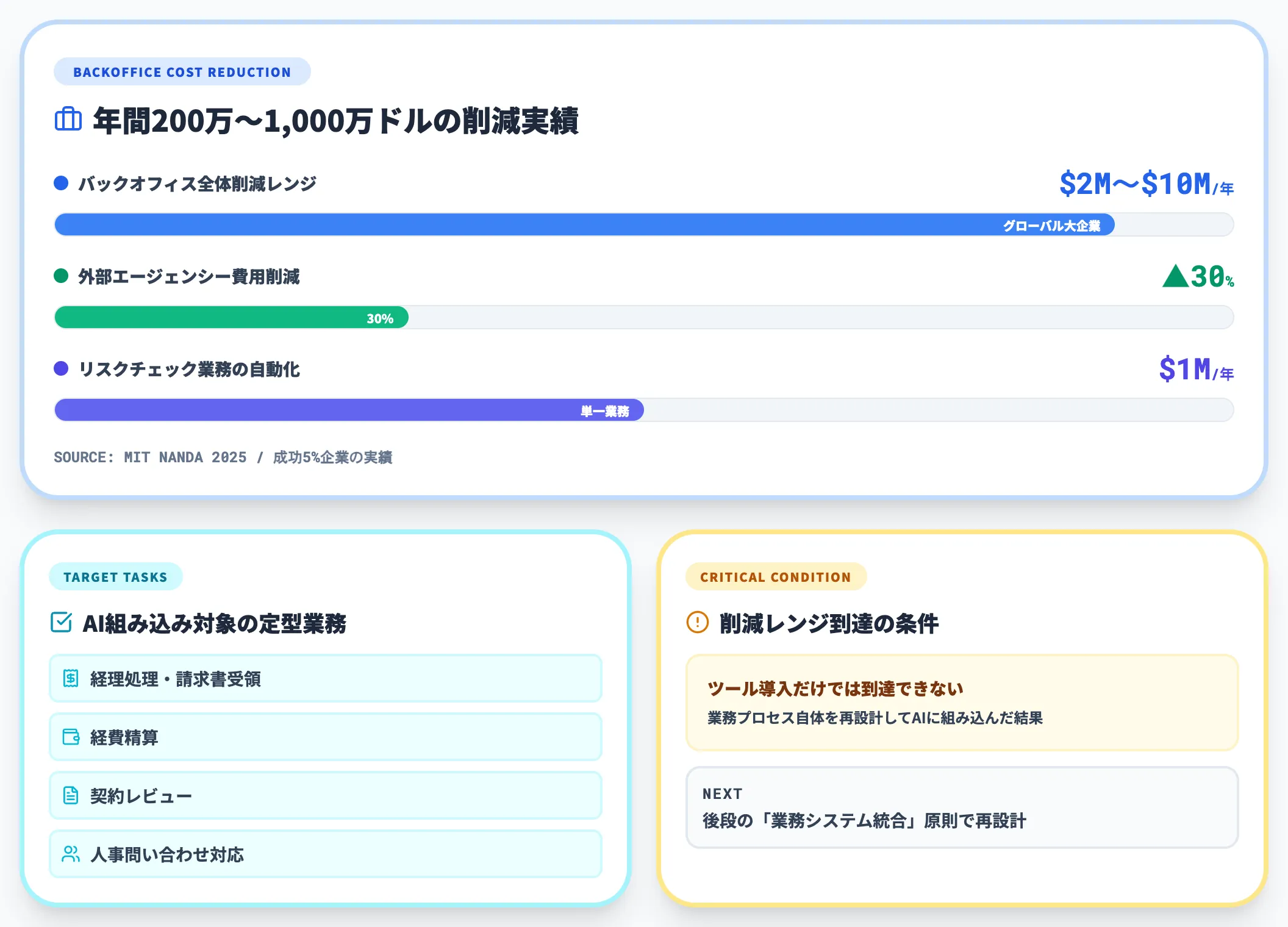Click NEXT label in the gray box

click(723, 793)
